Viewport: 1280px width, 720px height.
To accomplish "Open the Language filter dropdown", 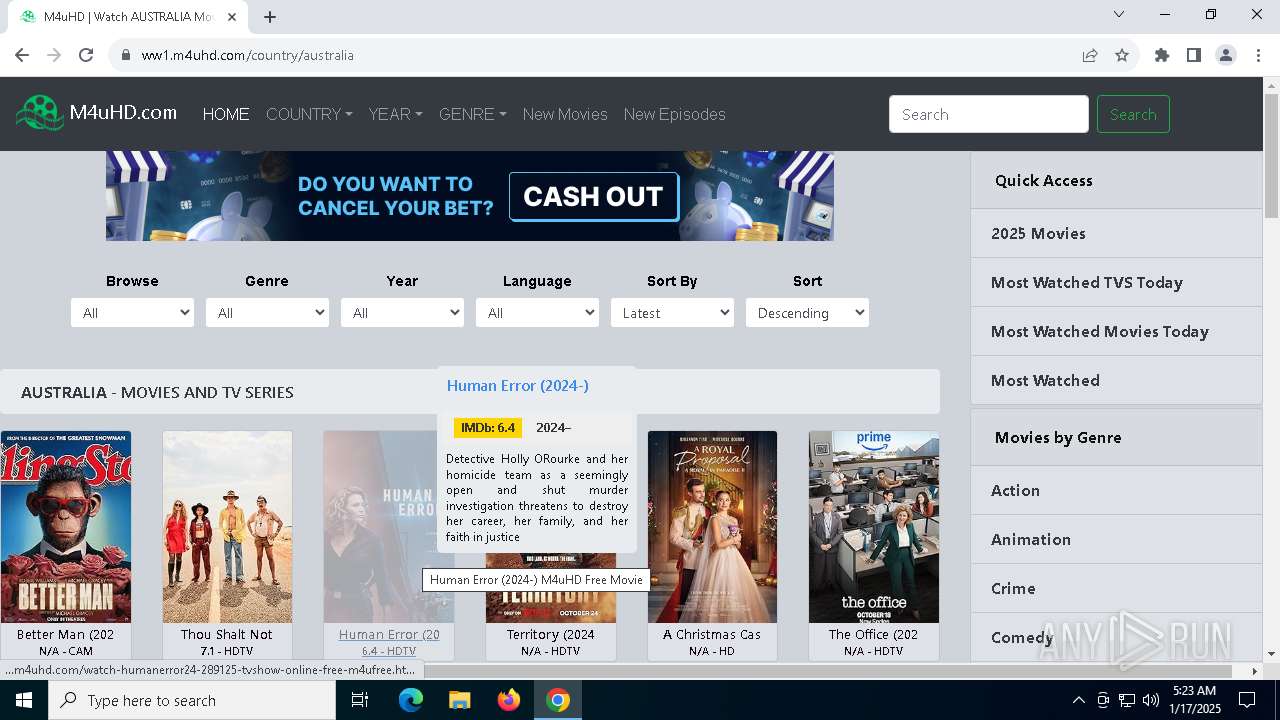I will point(537,313).
